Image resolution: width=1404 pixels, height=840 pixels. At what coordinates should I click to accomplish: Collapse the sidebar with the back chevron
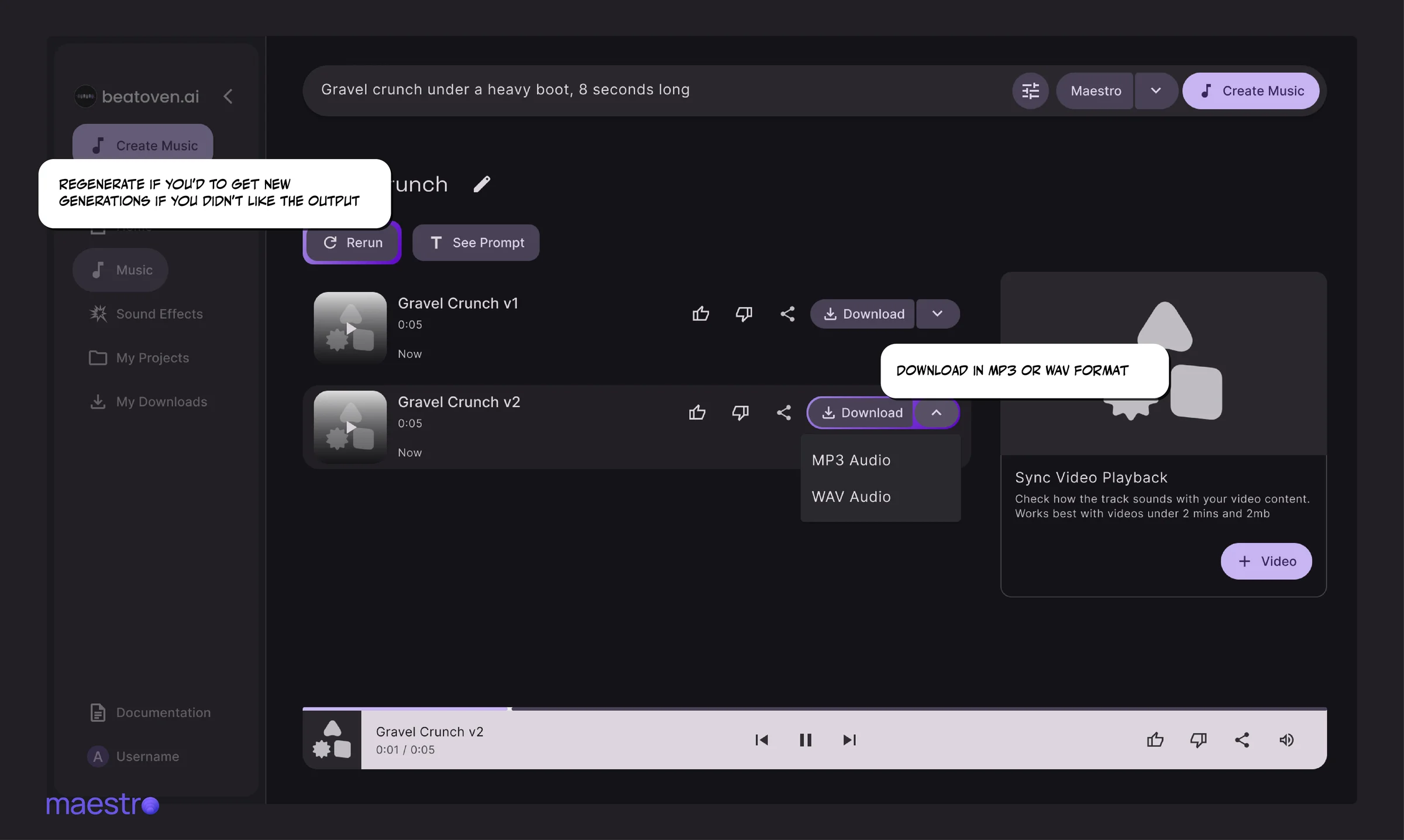tap(228, 97)
